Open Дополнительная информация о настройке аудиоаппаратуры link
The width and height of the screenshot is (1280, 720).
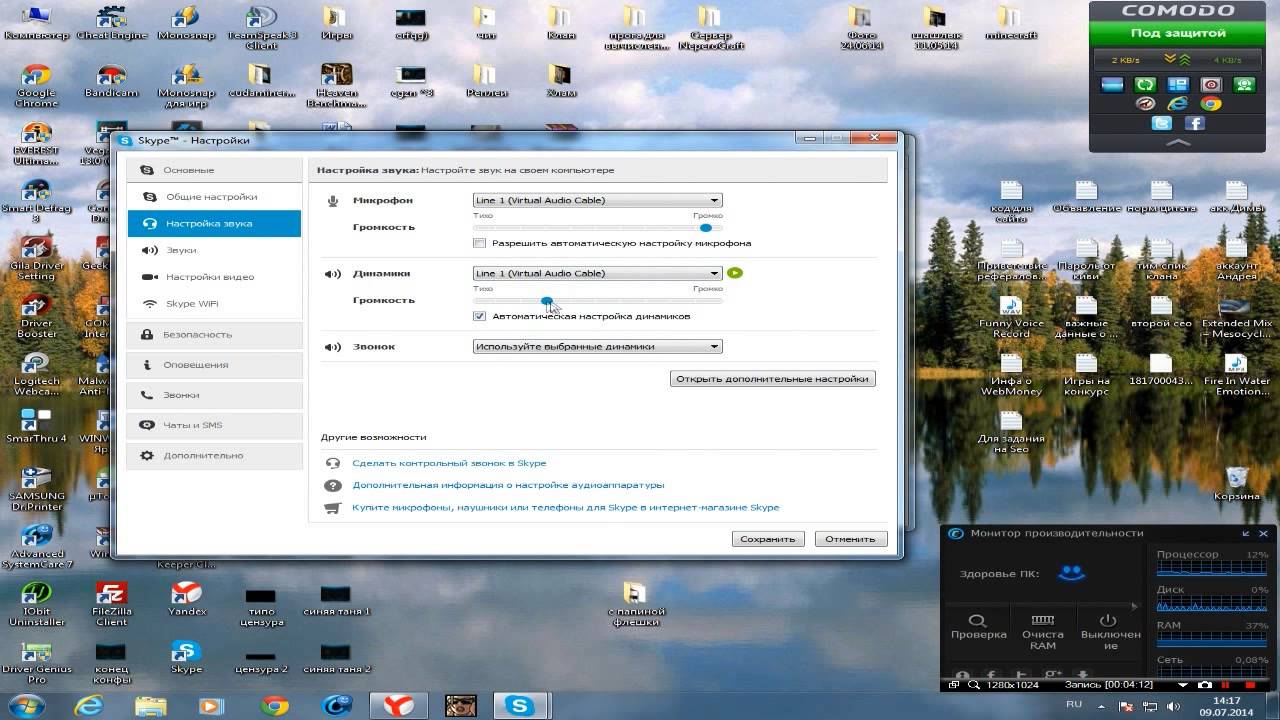tap(508, 485)
